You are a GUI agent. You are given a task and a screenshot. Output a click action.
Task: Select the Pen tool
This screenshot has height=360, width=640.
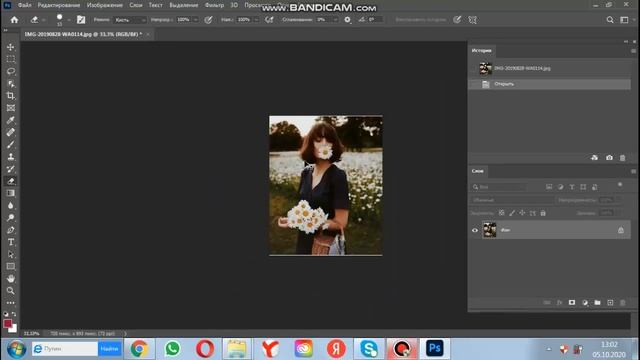point(11,230)
